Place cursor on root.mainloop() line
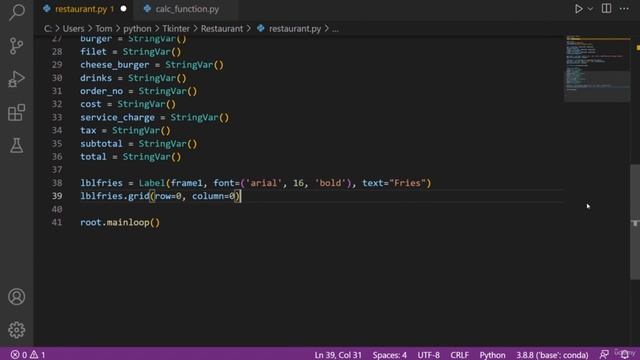This screenshot has width=640, height=360. (120, 222)
